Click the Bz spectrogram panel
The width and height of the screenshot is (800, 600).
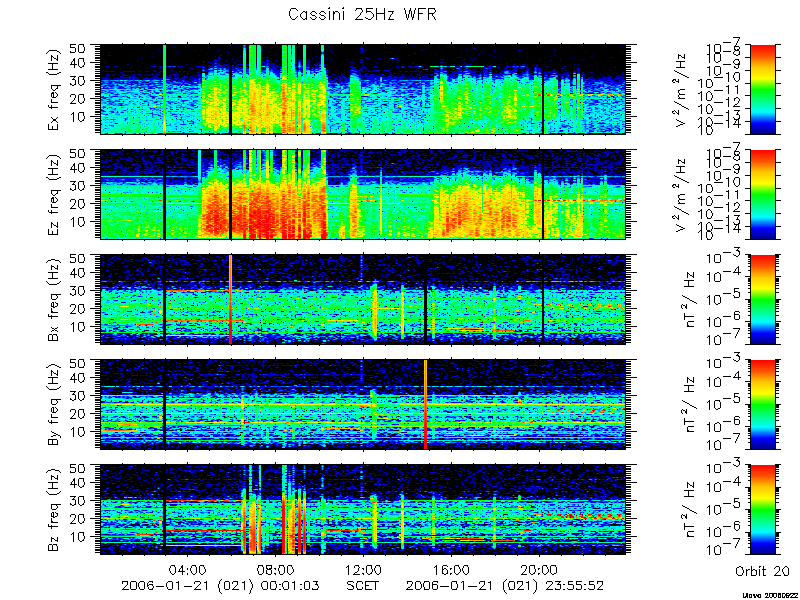[x=362, y=510]
